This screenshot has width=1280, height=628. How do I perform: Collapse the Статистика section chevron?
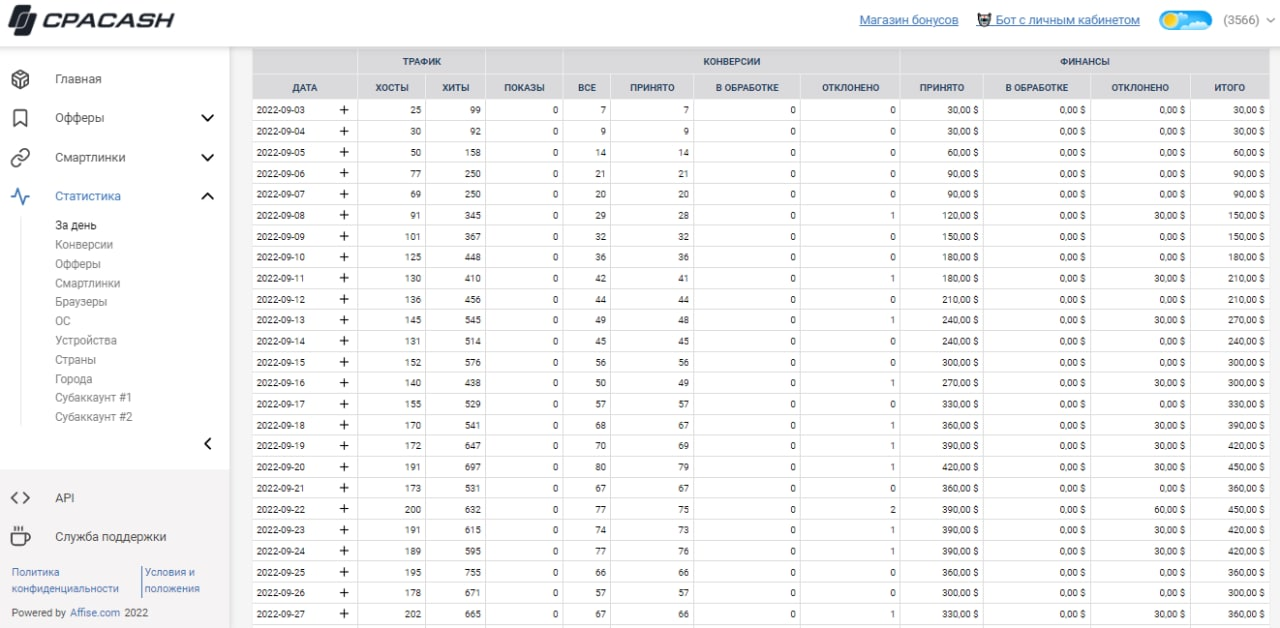click(208, 196)
